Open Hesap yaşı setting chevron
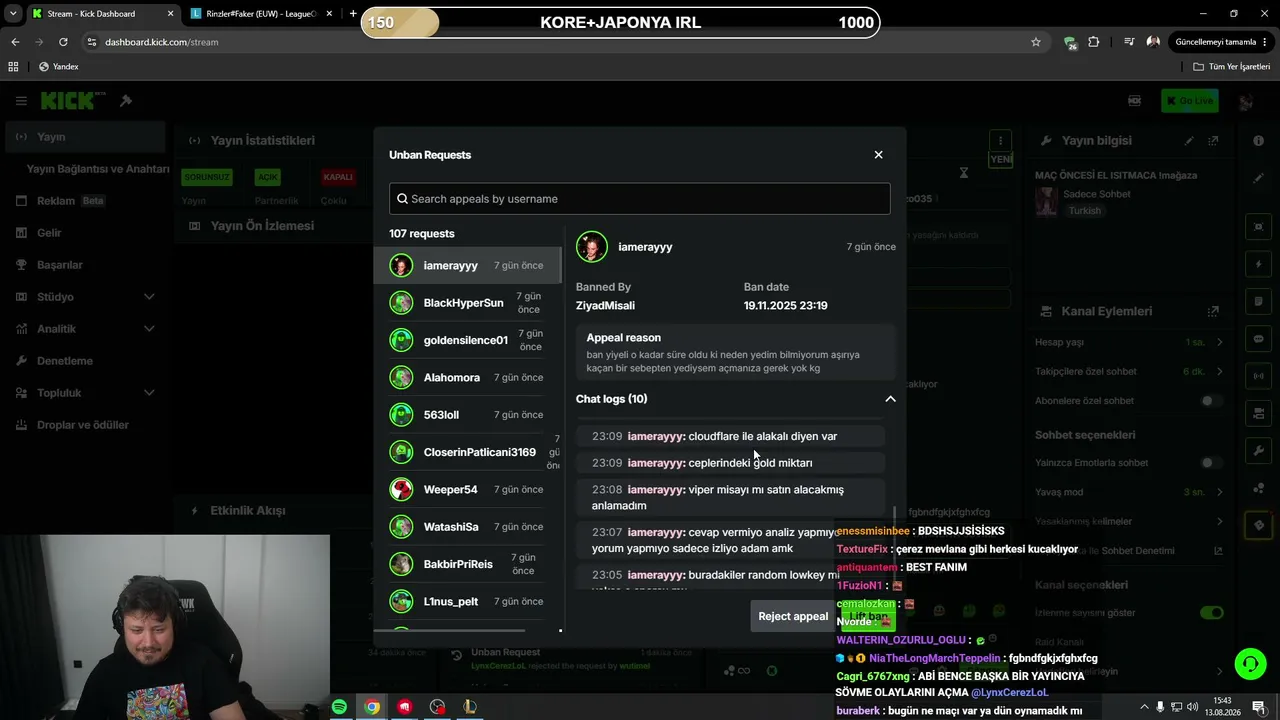The image size is (1280, 720). point(1220,342)
